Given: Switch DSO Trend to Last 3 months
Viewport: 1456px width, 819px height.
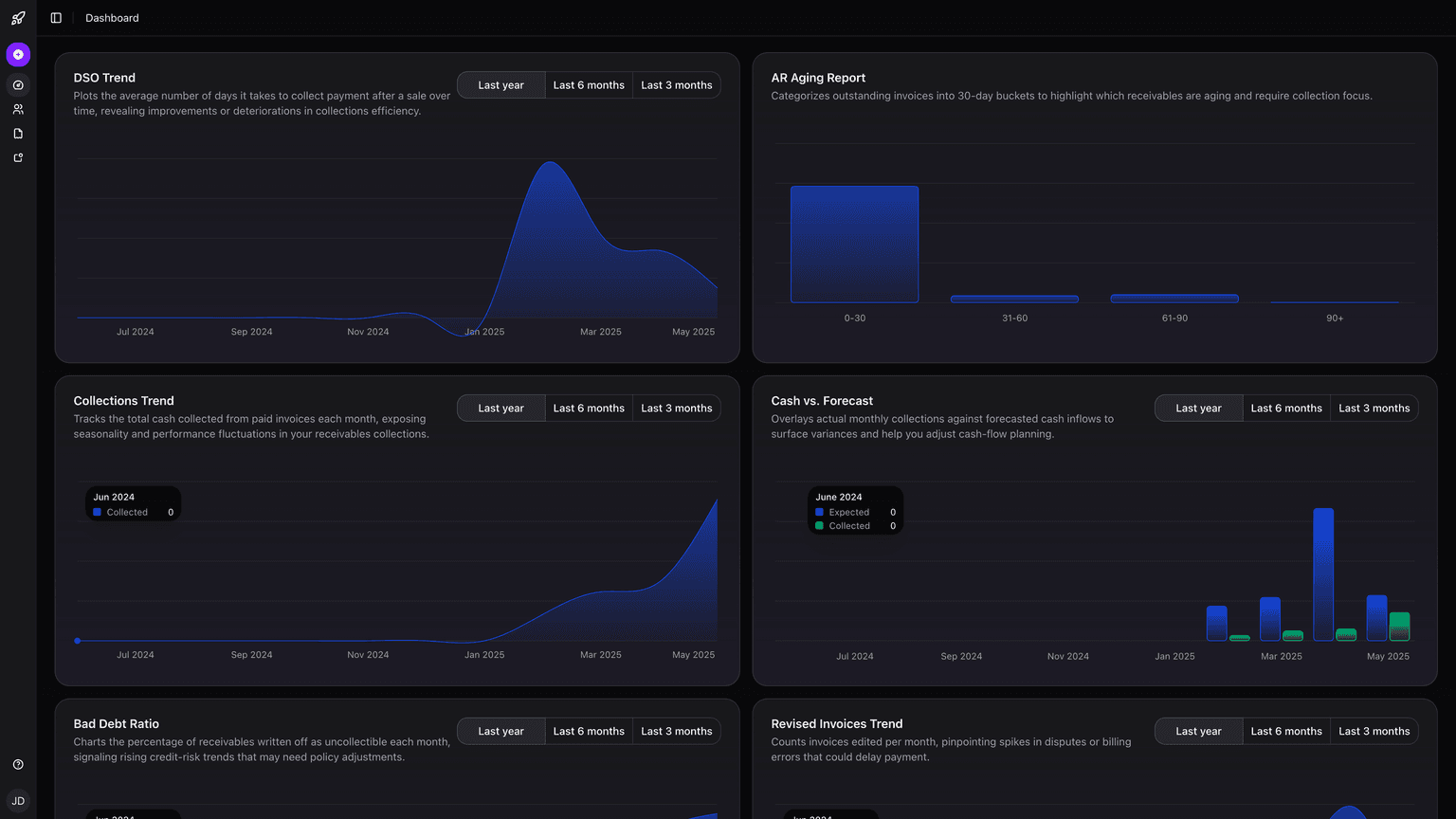Looking at the screenshot, I should coord(677,84).
